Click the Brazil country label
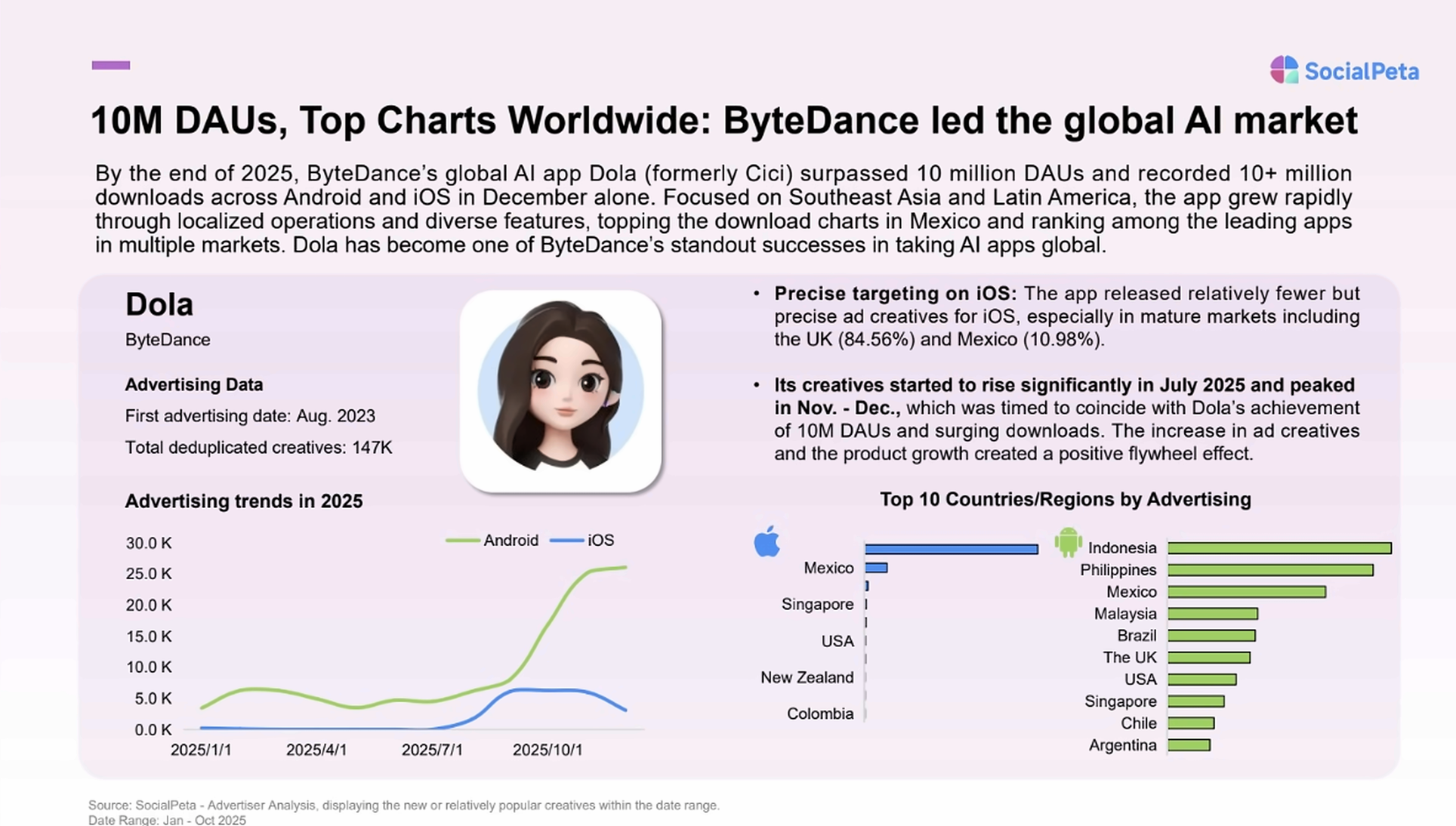This screenshot has width=1456, height=826. [x=1137, y=636]
